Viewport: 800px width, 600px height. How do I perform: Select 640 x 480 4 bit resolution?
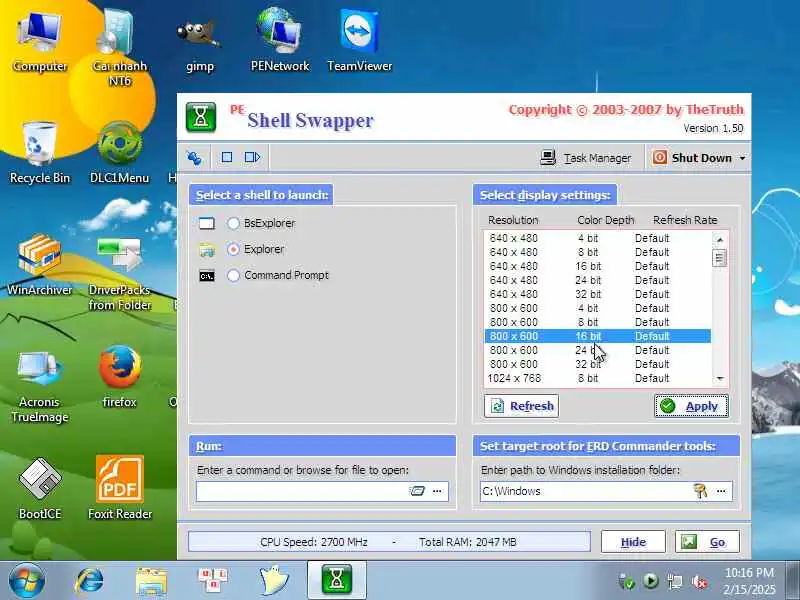(597, 238)
